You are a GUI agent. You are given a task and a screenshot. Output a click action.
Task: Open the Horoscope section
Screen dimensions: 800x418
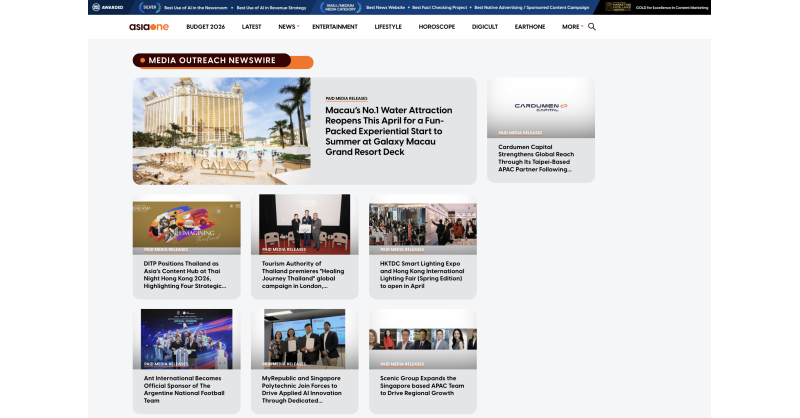436,27
